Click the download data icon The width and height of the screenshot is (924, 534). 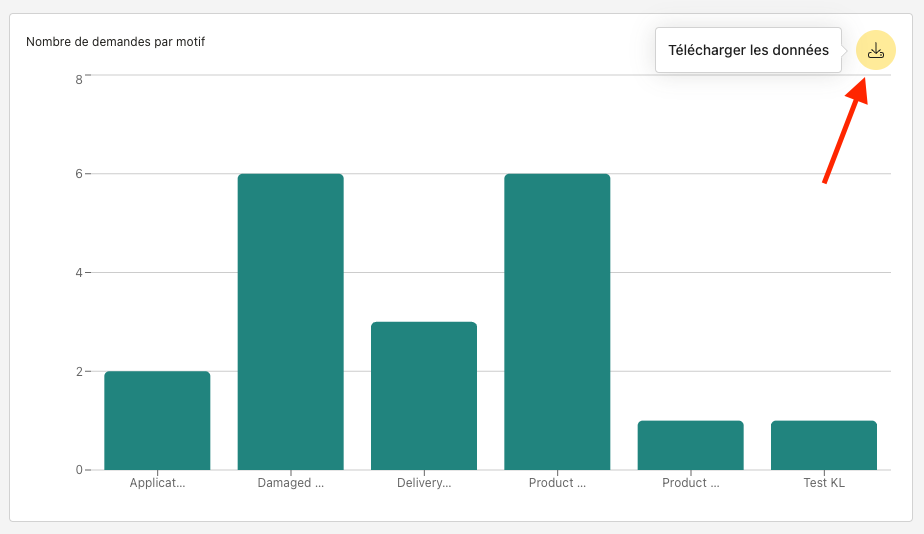(x=876, y=50)
